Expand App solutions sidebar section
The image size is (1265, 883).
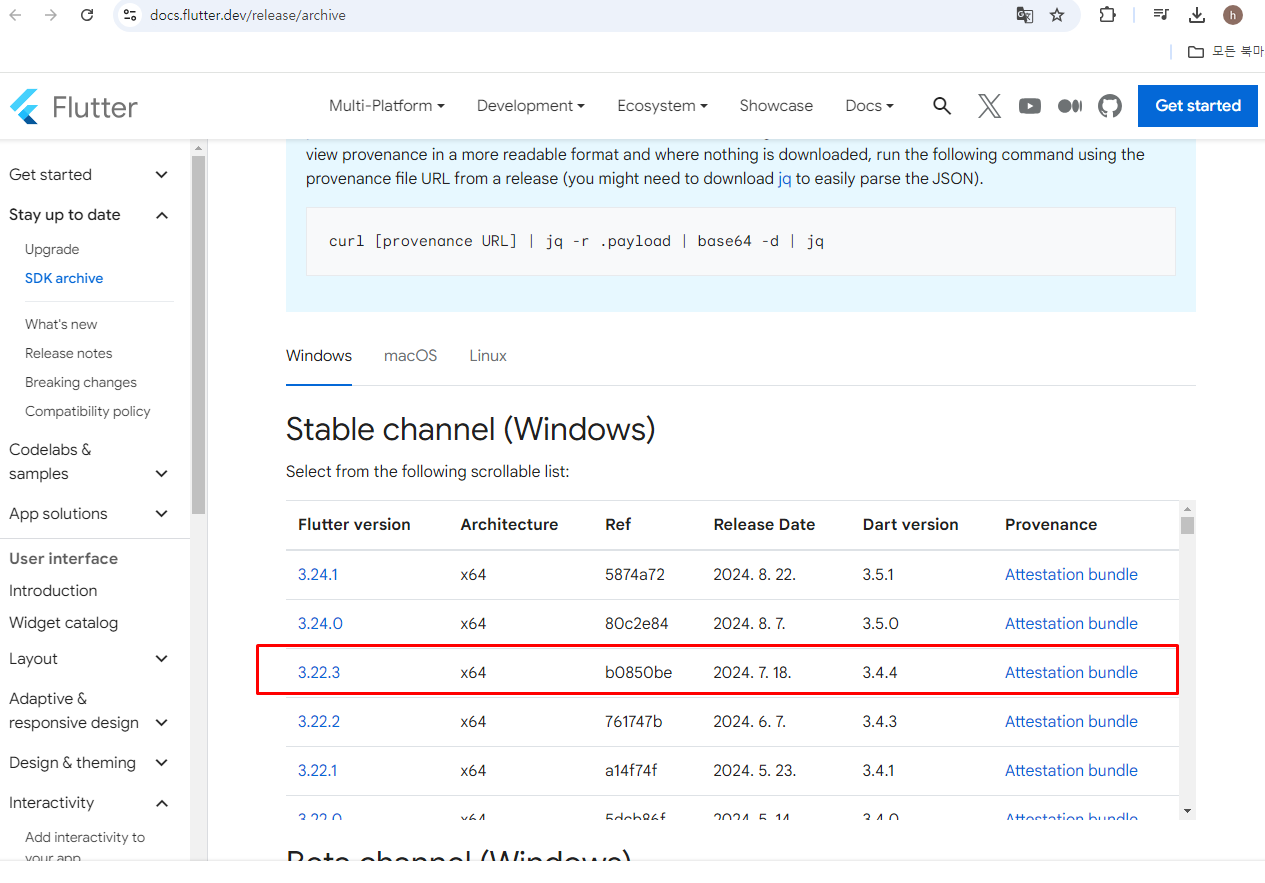coord(90,514)
